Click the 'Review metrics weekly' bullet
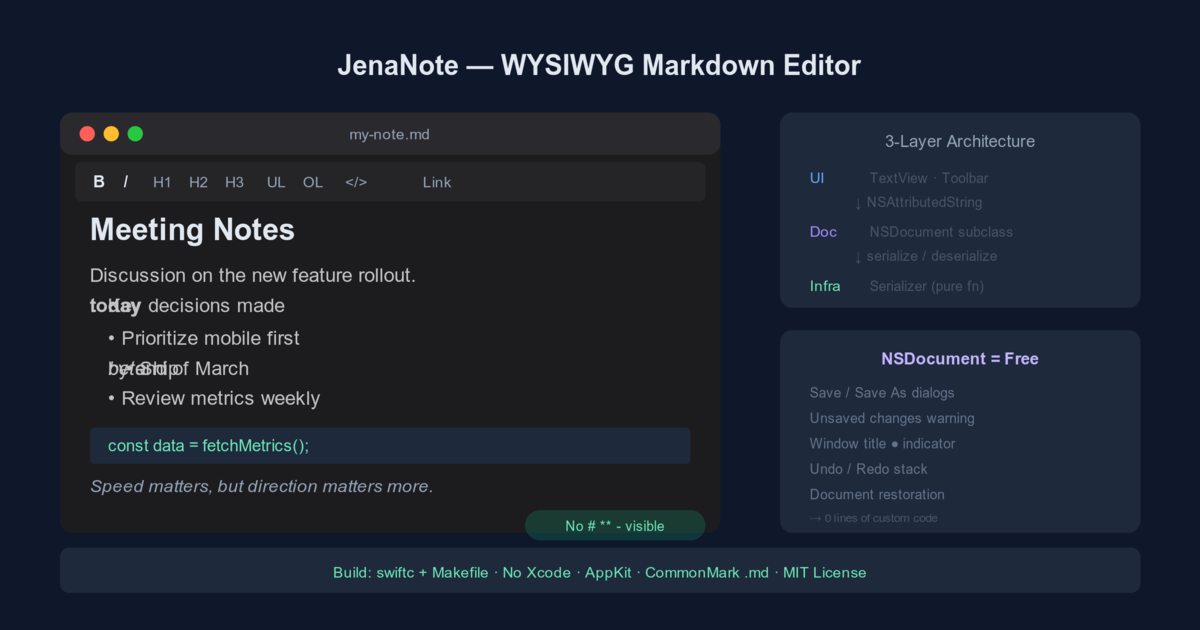 [214, 398]
